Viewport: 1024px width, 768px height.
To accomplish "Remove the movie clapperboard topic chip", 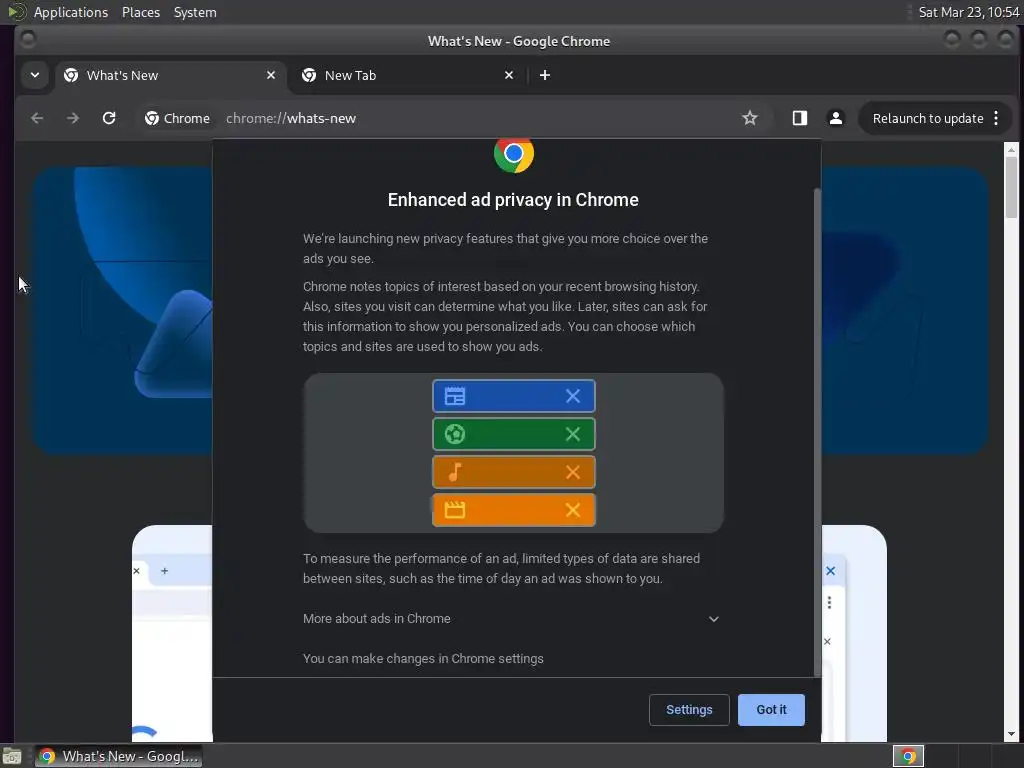I will (x=573, y=509).
